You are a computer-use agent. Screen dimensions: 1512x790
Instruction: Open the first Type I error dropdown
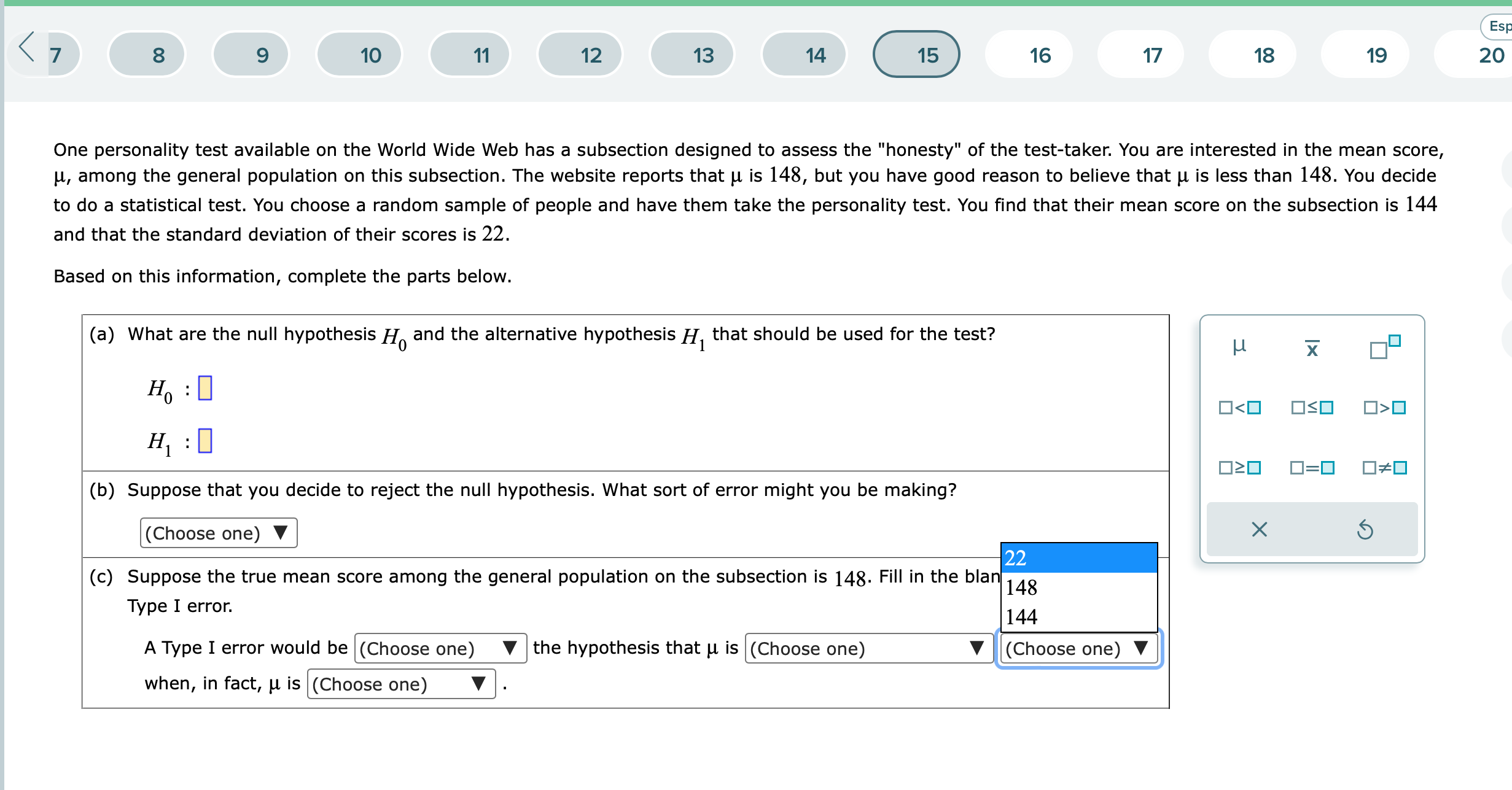440,648
